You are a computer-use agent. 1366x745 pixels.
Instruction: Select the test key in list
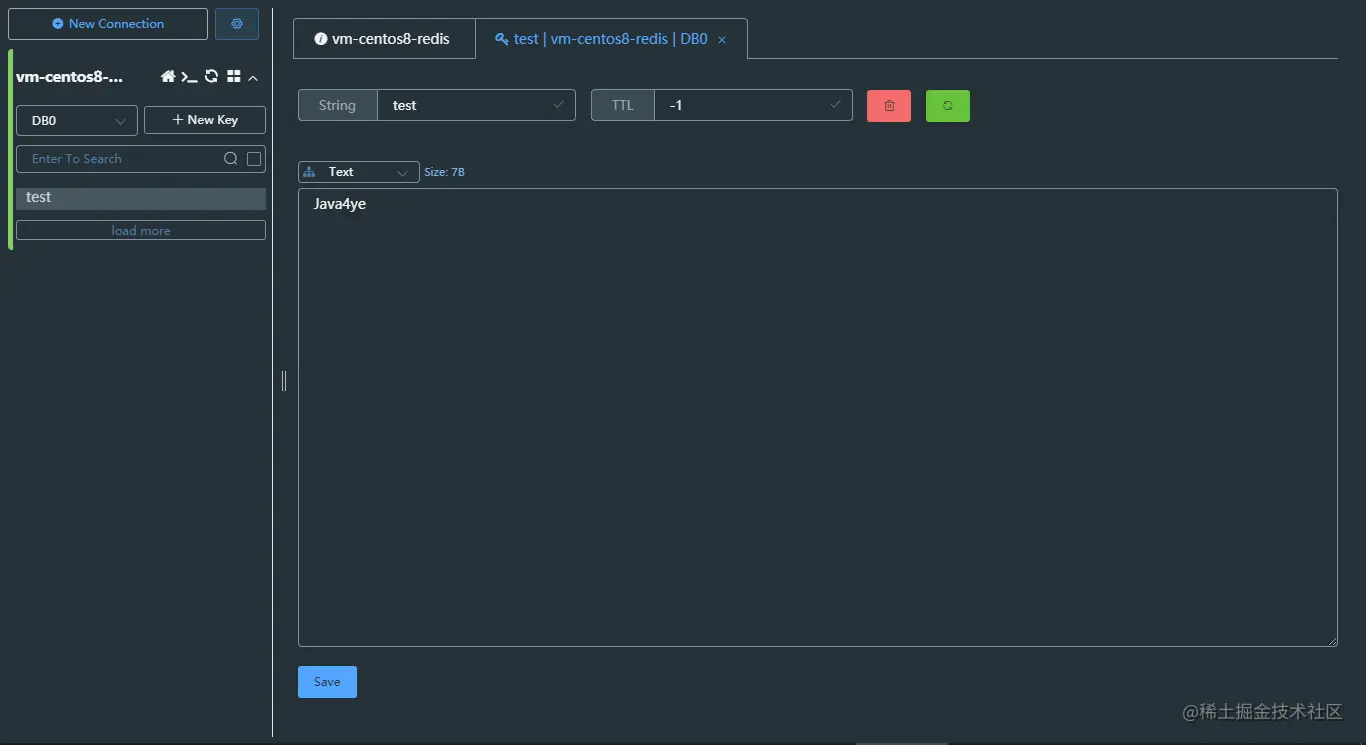tap(141, 198)
